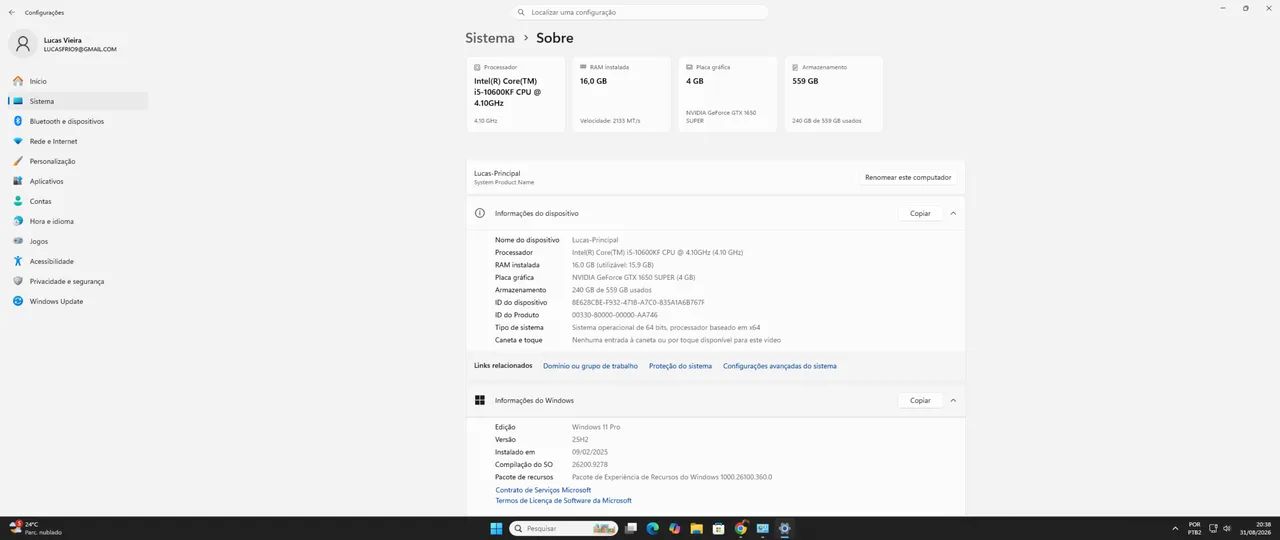
Task: Launch Microsoft Edge from the taskbar
Action: point(653,528)
